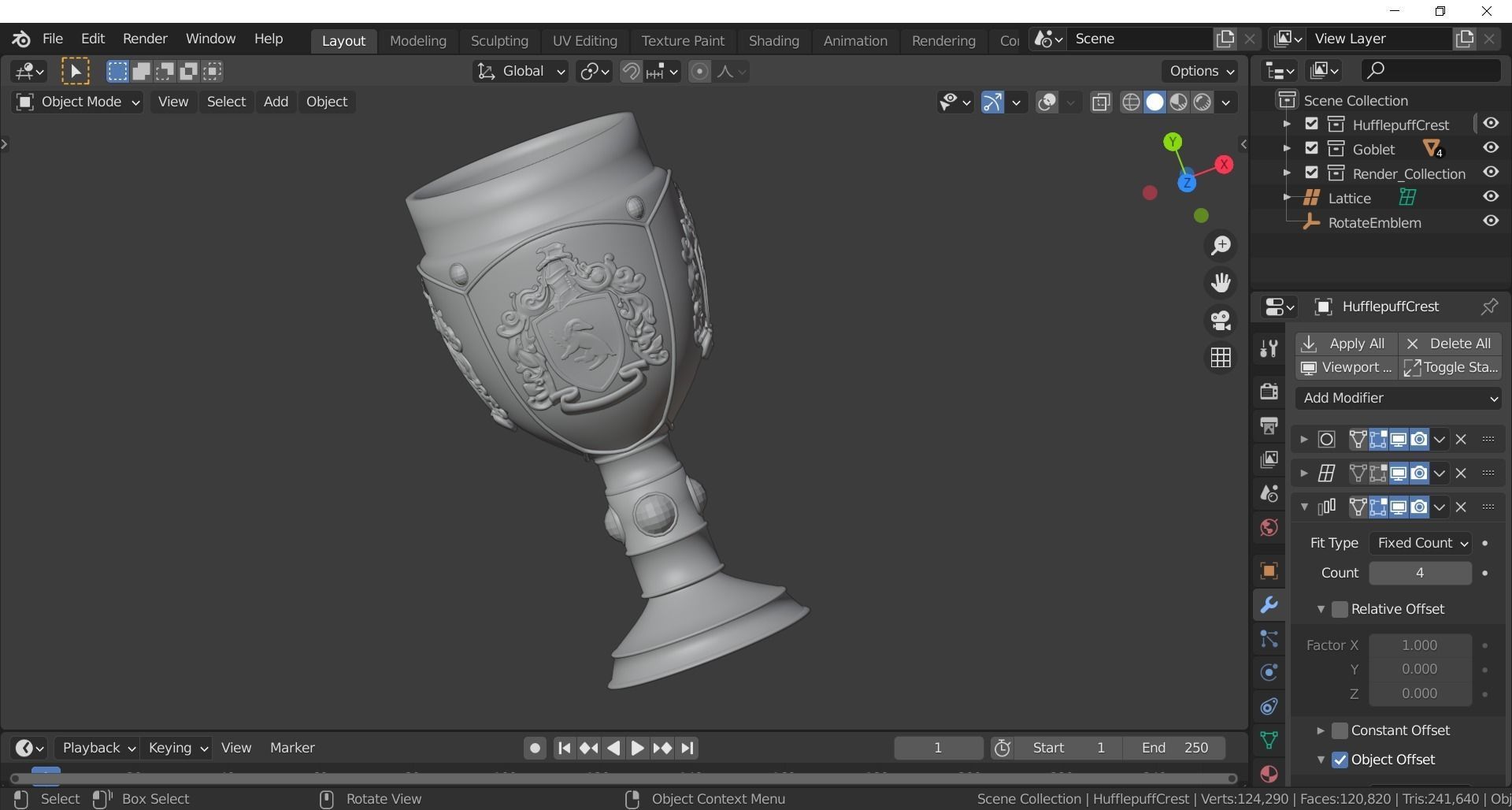This screenshot has width=1512, height=810.
Task: Click the select box tool icon in header
Action: (x=117, y=72)
